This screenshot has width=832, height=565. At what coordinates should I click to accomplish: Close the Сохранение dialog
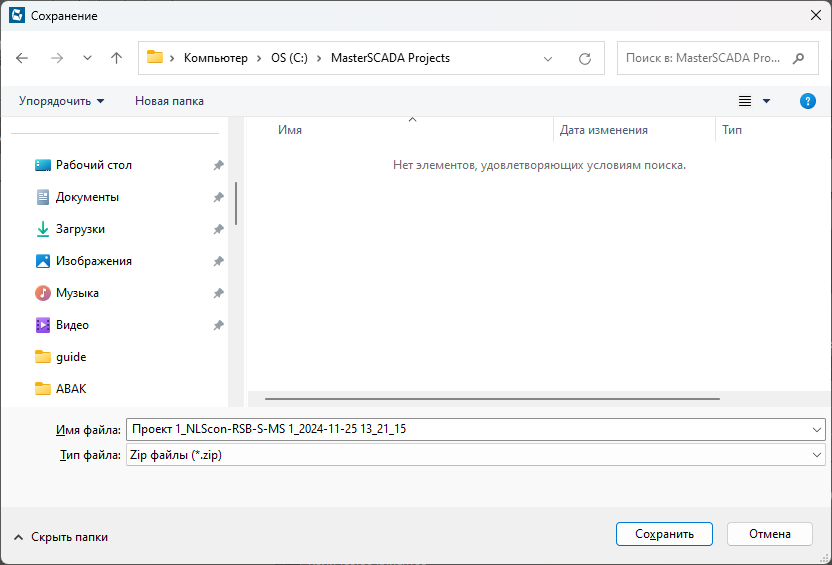(816, 15)
